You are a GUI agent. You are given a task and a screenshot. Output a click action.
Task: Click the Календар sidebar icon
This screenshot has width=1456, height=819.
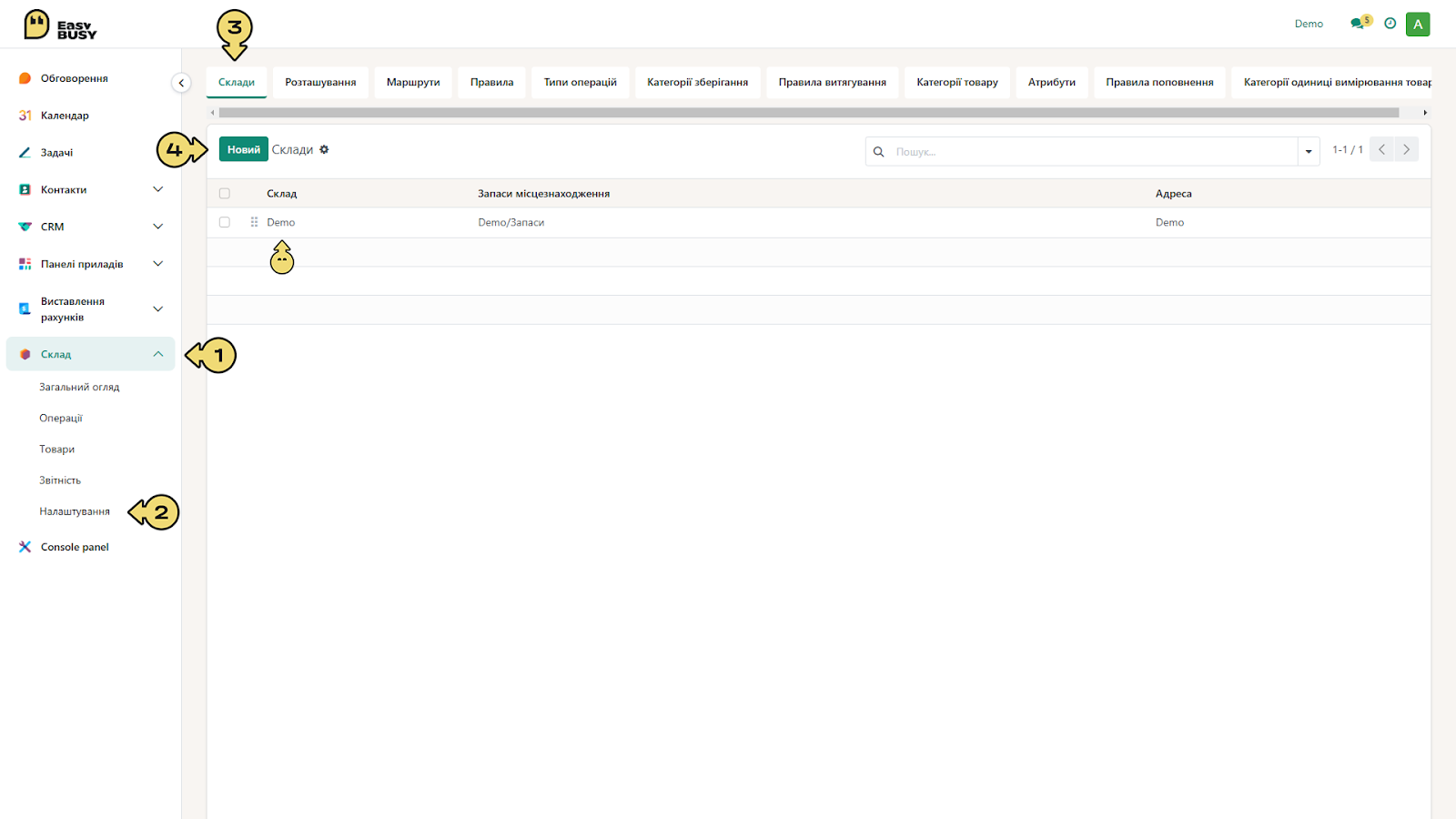(25, 116)
